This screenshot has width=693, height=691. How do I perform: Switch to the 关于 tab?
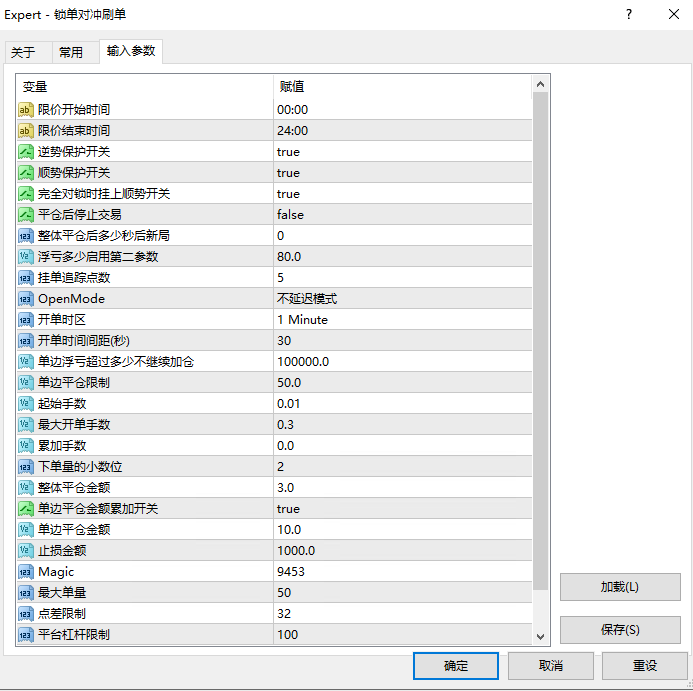(23, 53)
